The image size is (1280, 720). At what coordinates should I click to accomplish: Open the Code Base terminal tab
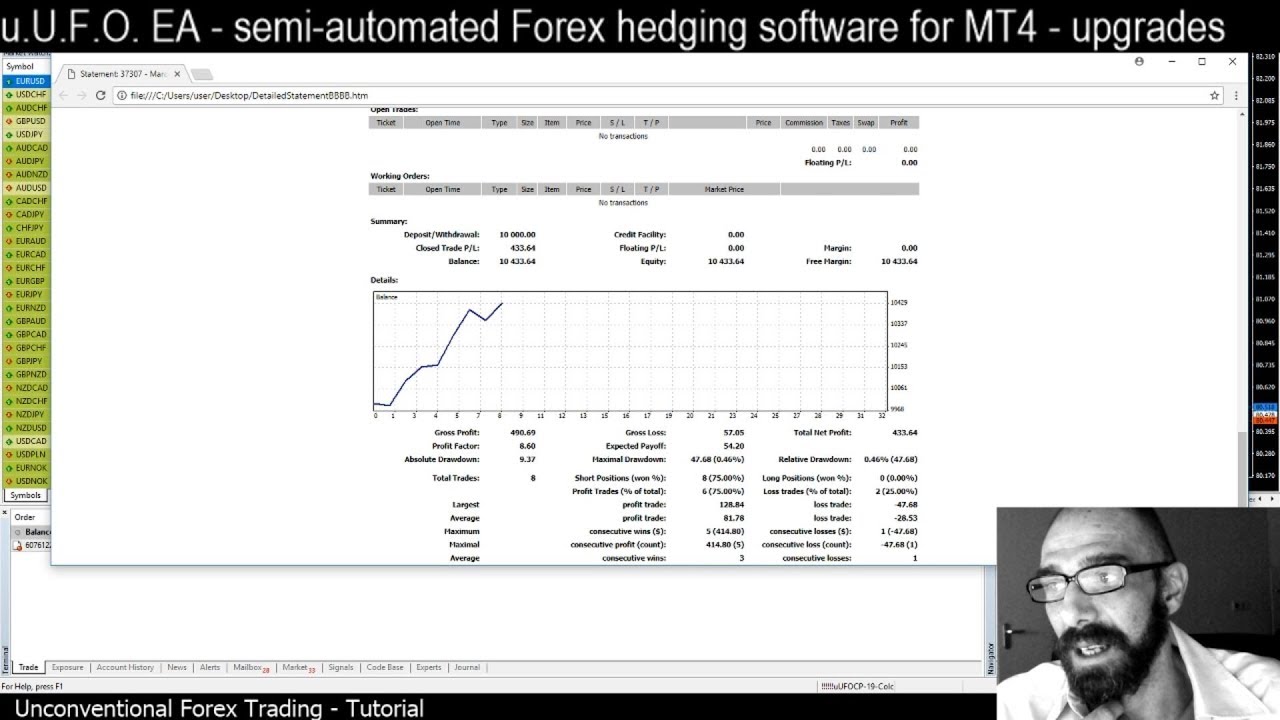pos(385,667)
